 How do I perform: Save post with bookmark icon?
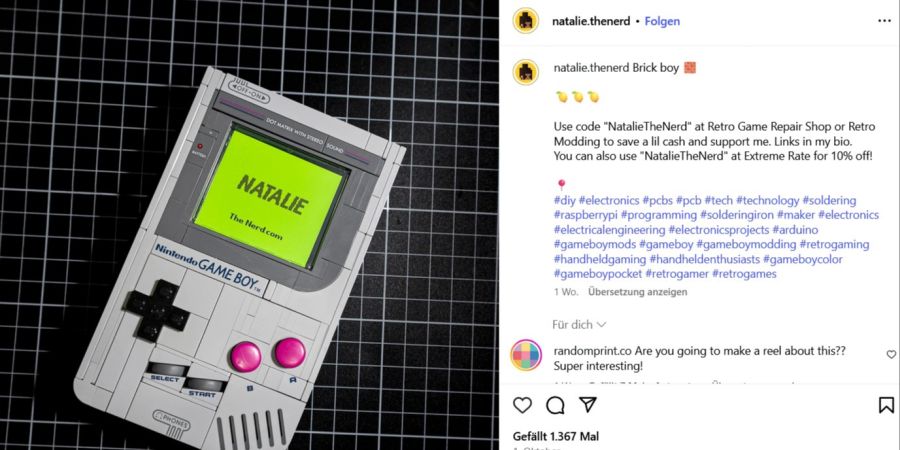pos(886,405)
